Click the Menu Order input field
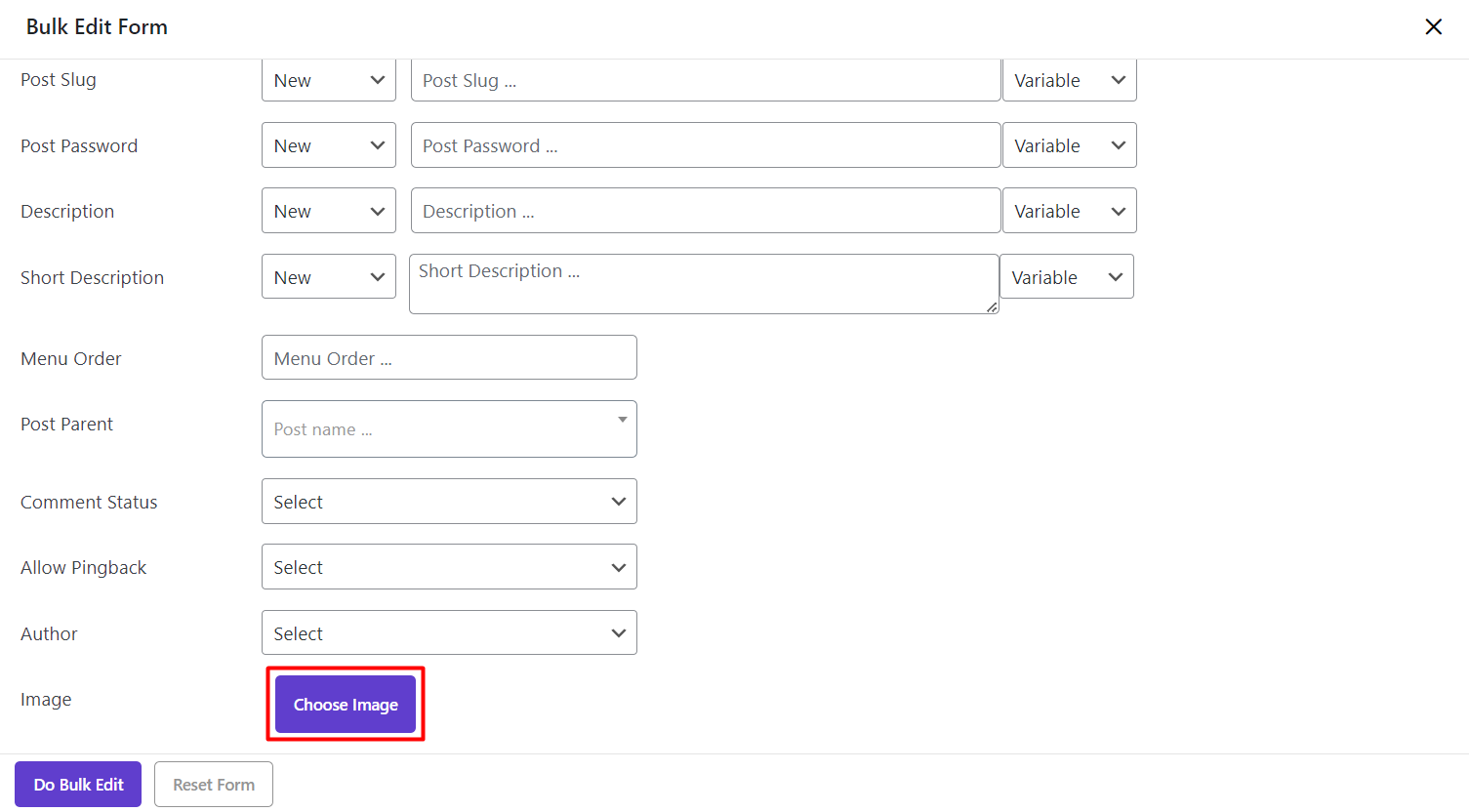The width and height of the screenshot is (1469, 812). coord(449,358)
